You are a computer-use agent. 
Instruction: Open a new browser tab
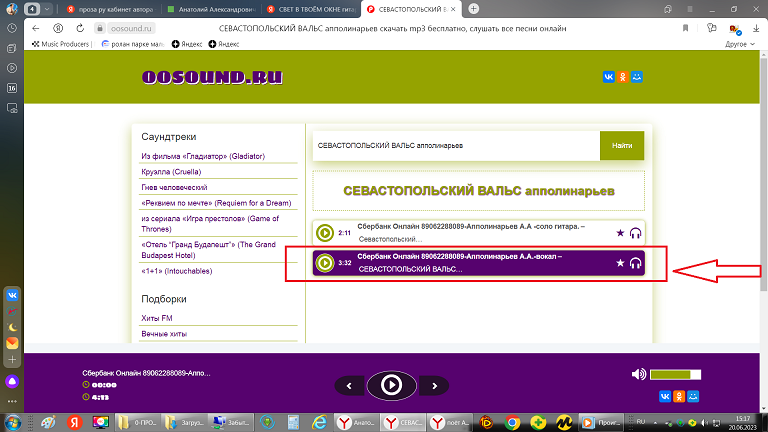coord(473,9)
